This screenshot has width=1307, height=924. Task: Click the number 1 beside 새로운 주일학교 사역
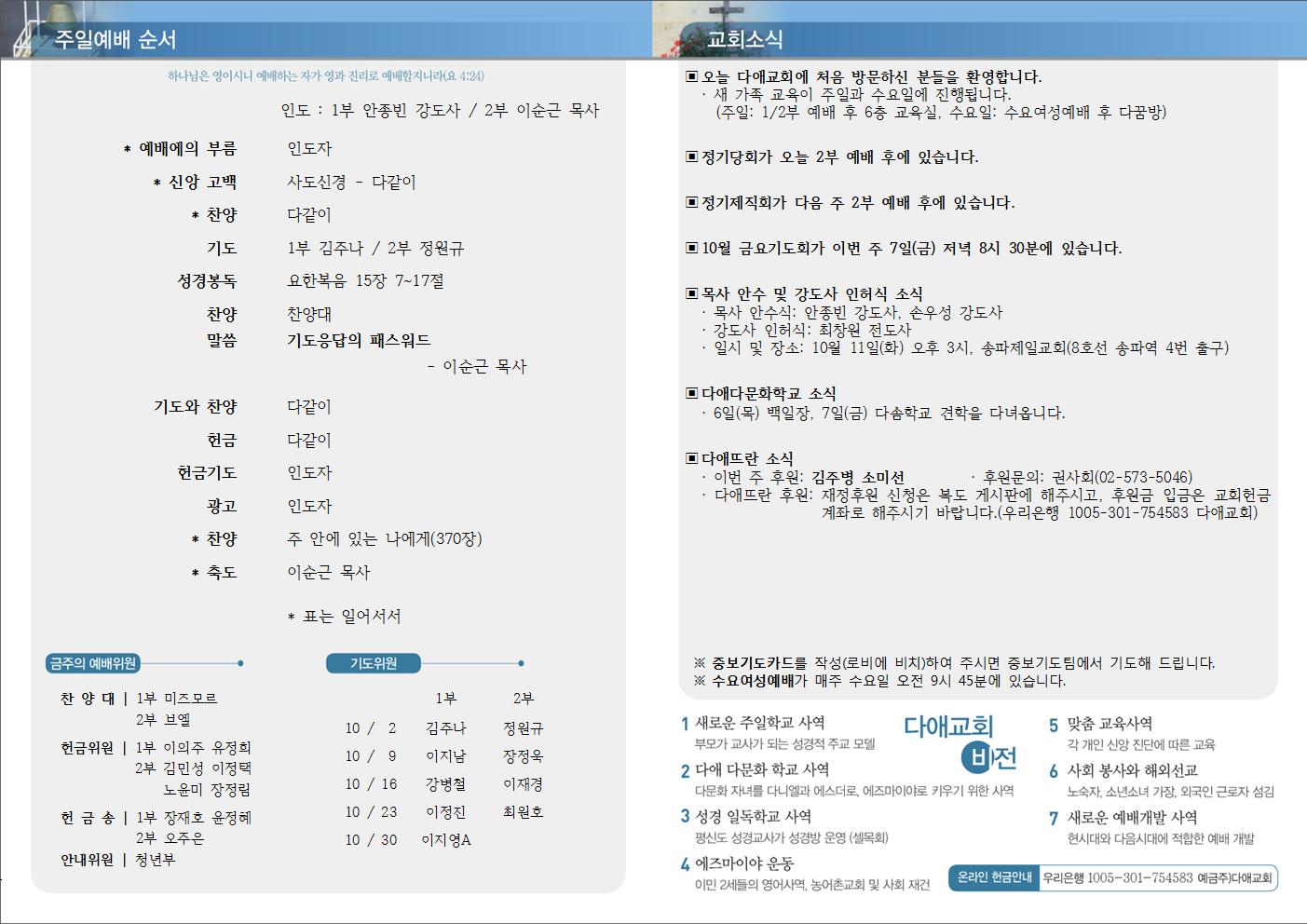click(x=685, y=724)
